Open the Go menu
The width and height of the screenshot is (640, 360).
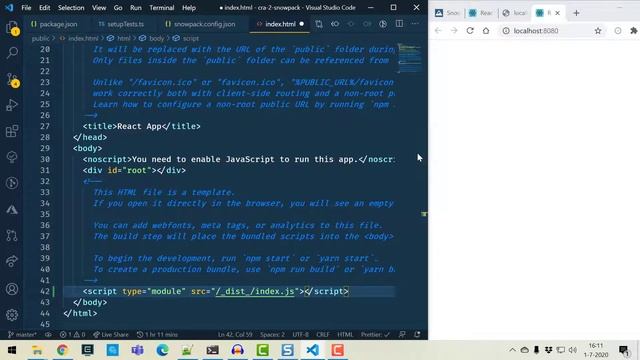click(x=118, y=8)
